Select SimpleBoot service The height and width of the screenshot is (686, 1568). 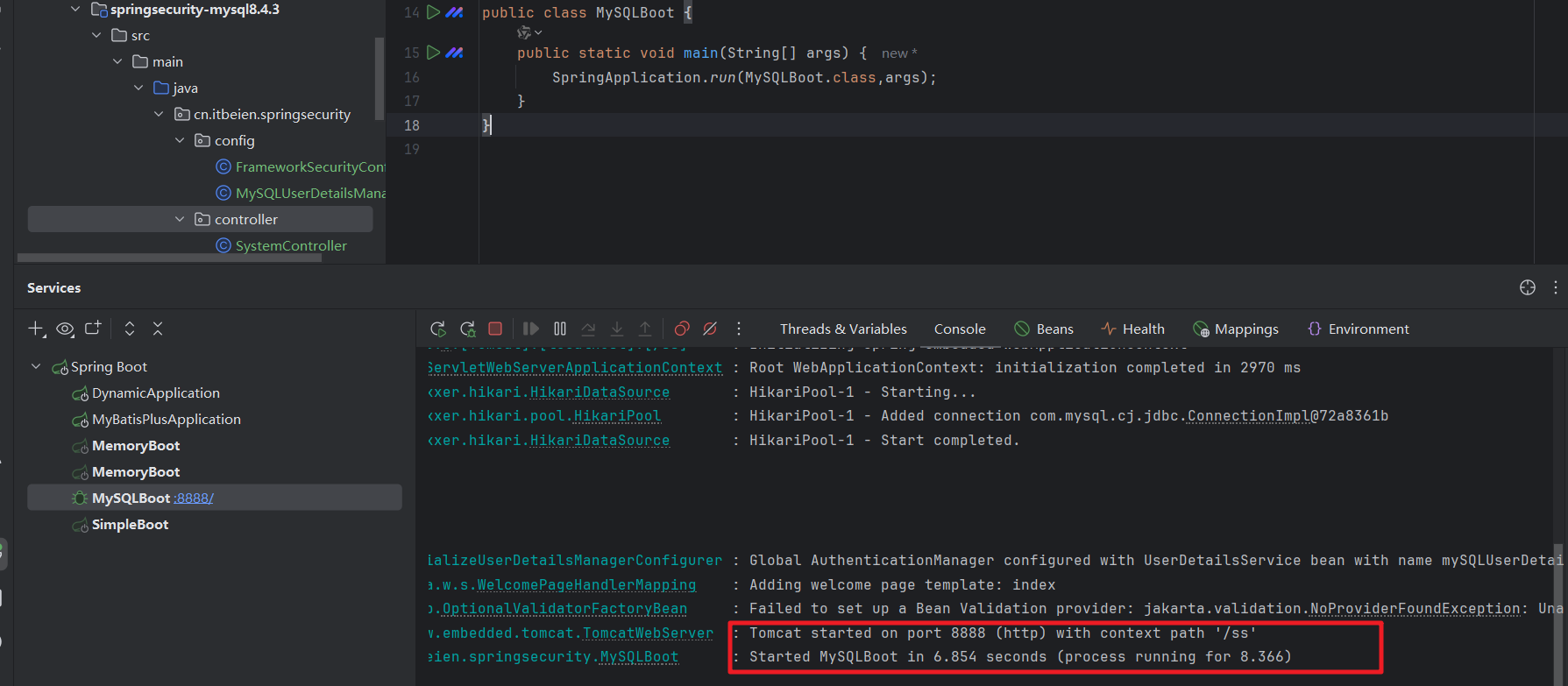pyautogui.click(x=130, y=524)
